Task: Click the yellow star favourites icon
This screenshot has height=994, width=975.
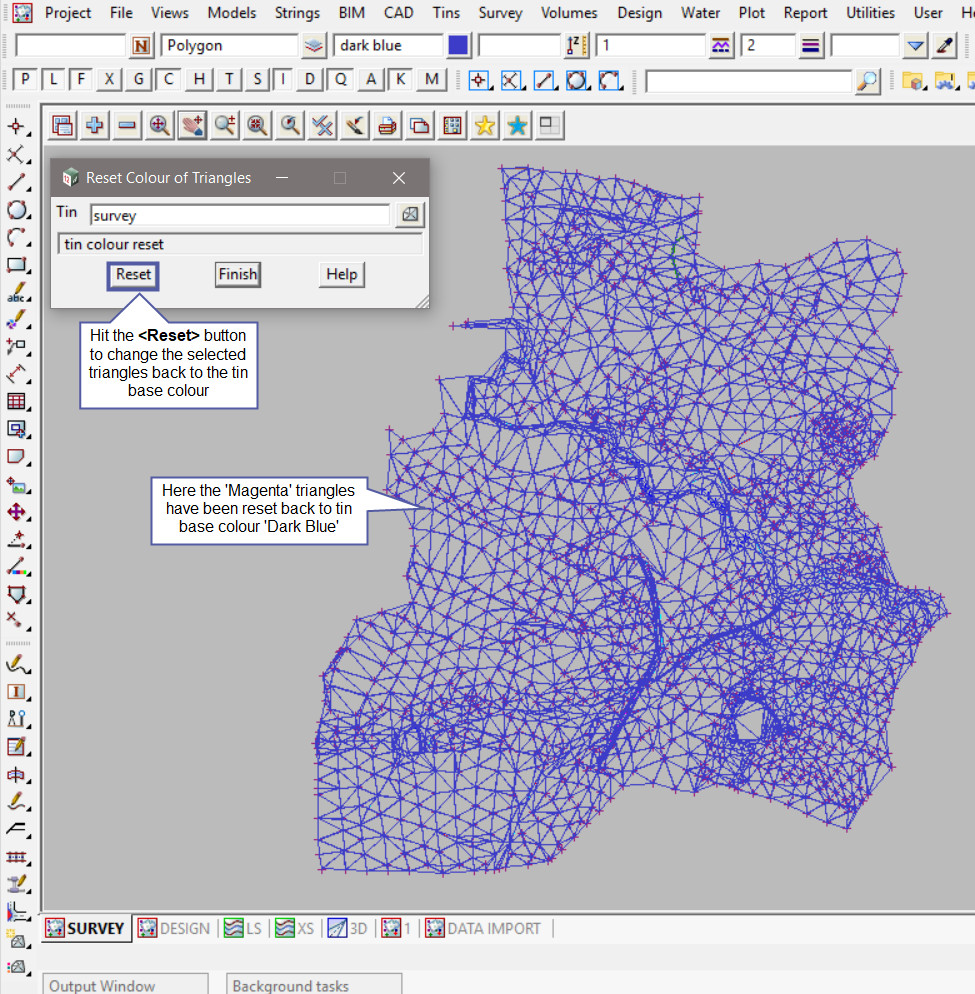Action: [484, 125]
